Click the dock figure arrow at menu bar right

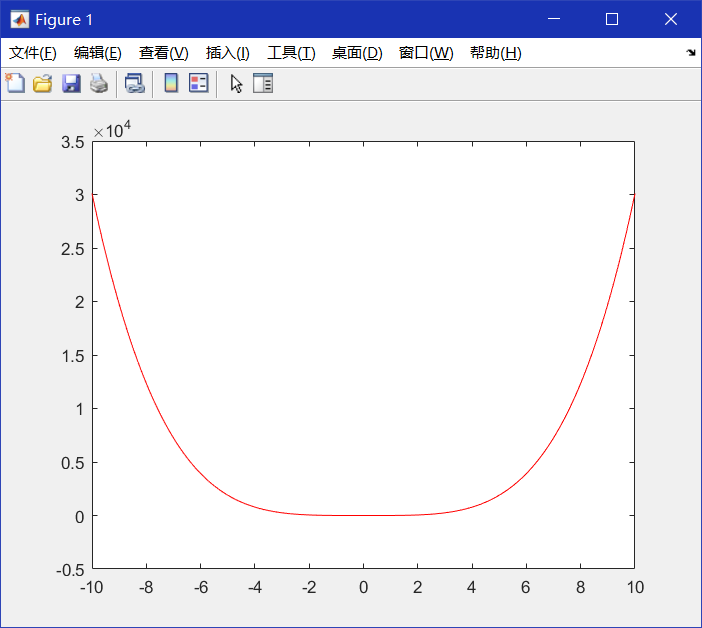click(691, 53)
